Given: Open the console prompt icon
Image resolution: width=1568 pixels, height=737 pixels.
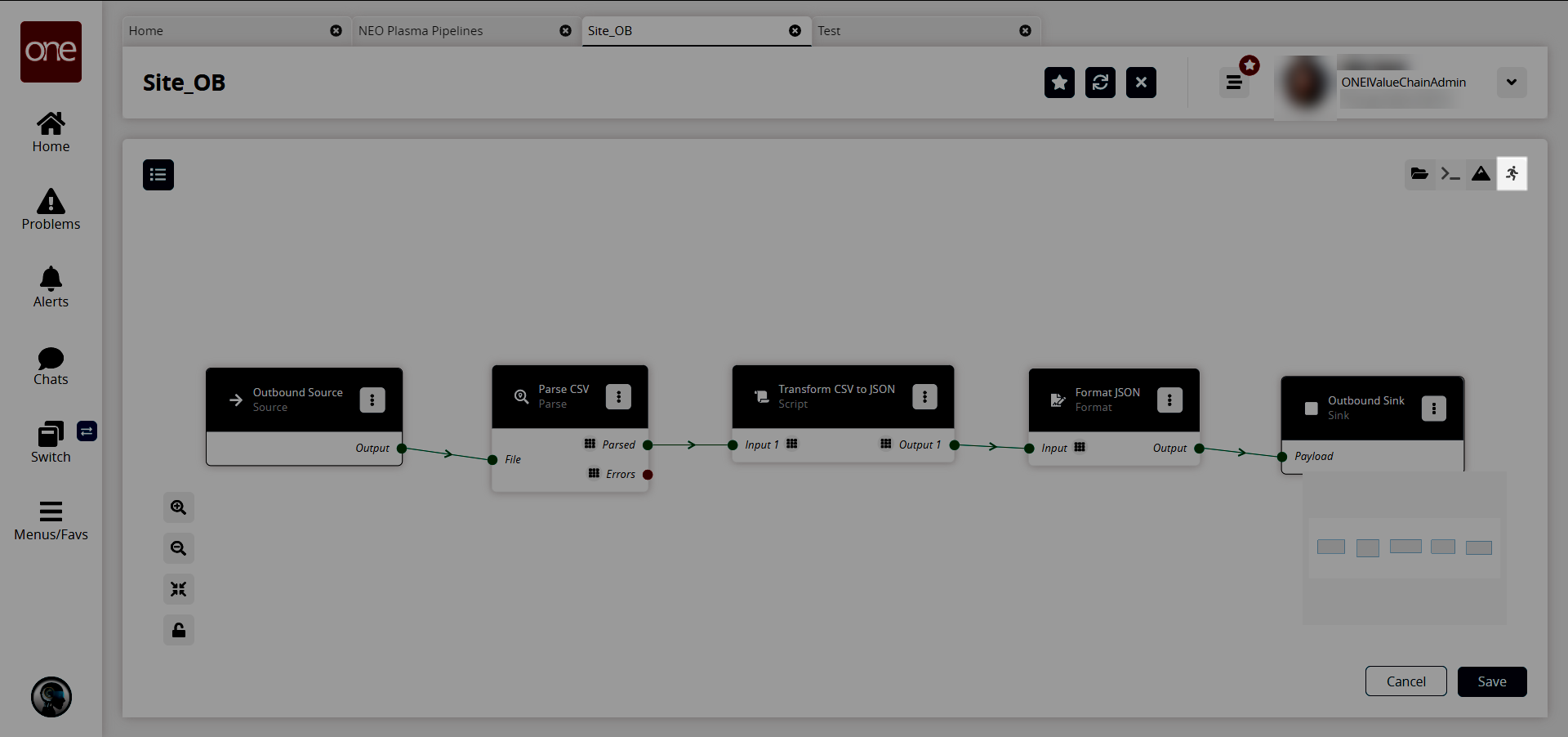Looking at the screenshot, I should [1450, 173].
